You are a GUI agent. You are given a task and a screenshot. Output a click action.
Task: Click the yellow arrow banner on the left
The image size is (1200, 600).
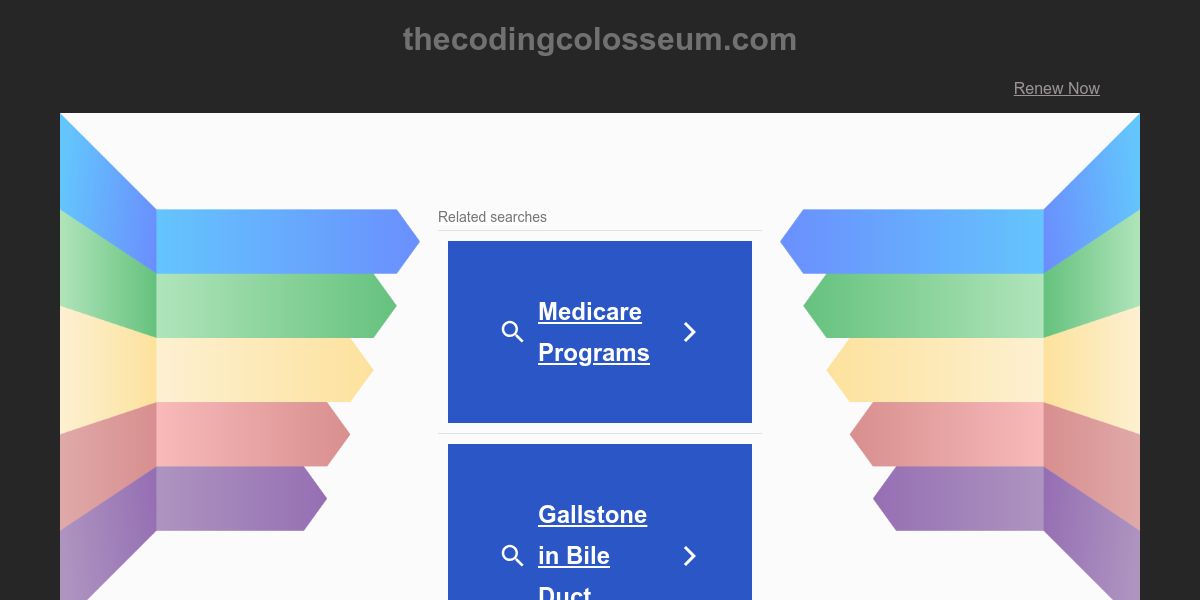(265, 370)
